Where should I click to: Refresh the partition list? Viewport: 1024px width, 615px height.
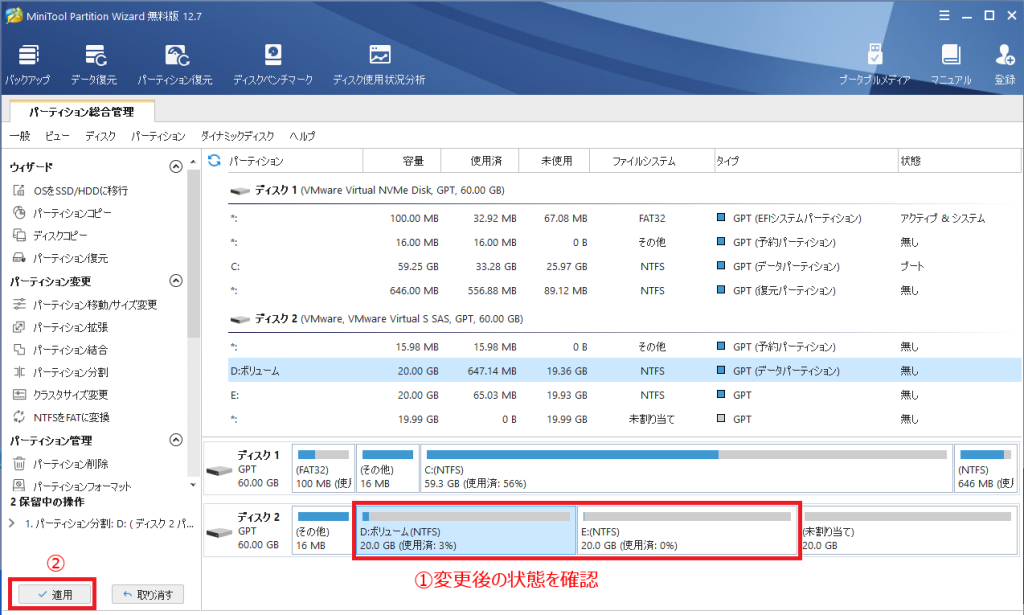click(214, 161)
